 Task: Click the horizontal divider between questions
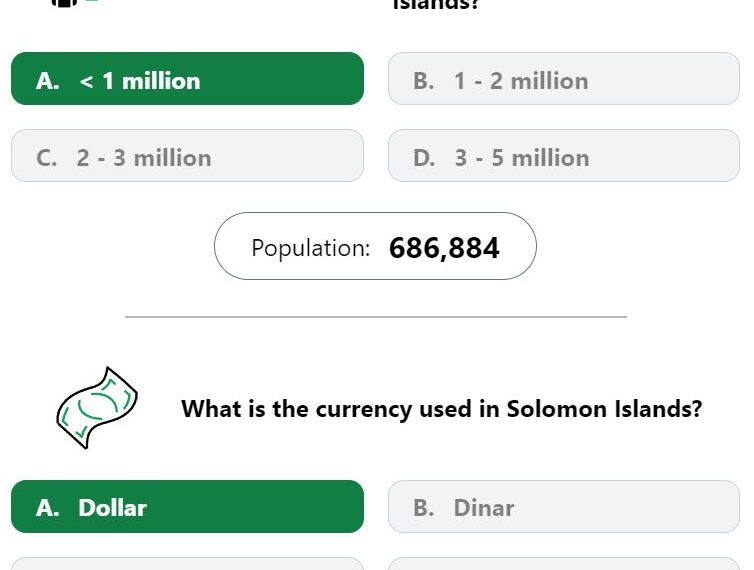[x=376, y=317]
